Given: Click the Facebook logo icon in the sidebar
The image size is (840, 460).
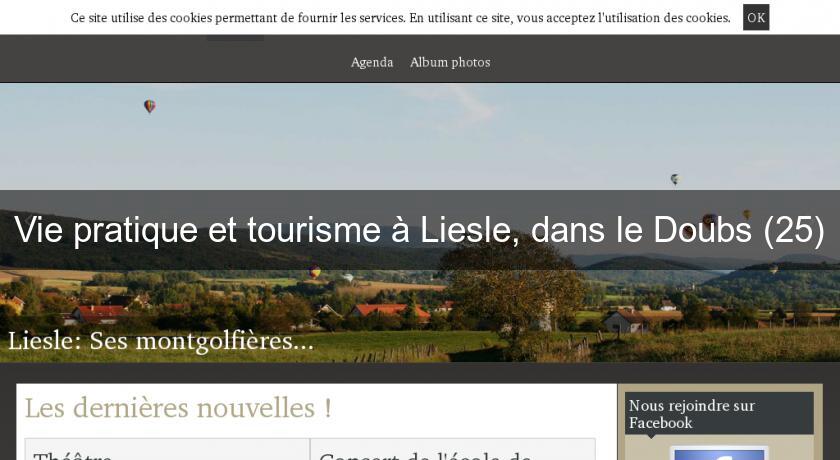Looking at the screenshot, I should click(x=719, y=453).
